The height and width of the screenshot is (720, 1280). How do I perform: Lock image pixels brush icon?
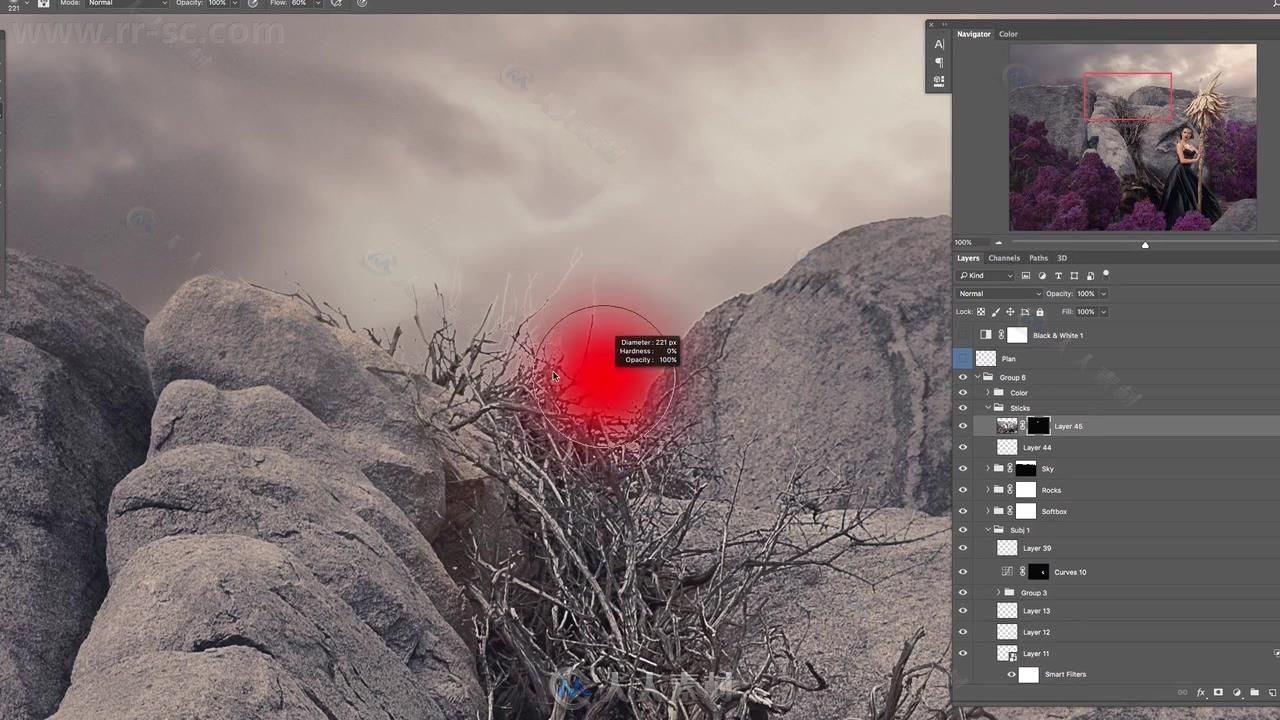995,311
